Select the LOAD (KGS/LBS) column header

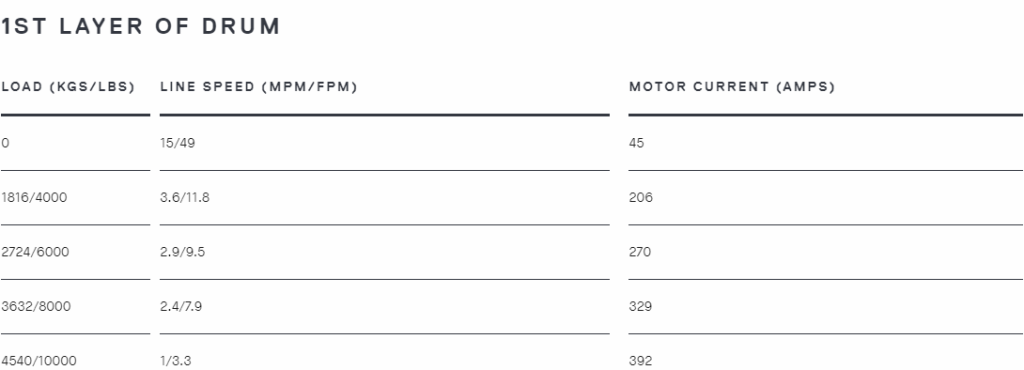click(68, 87)
